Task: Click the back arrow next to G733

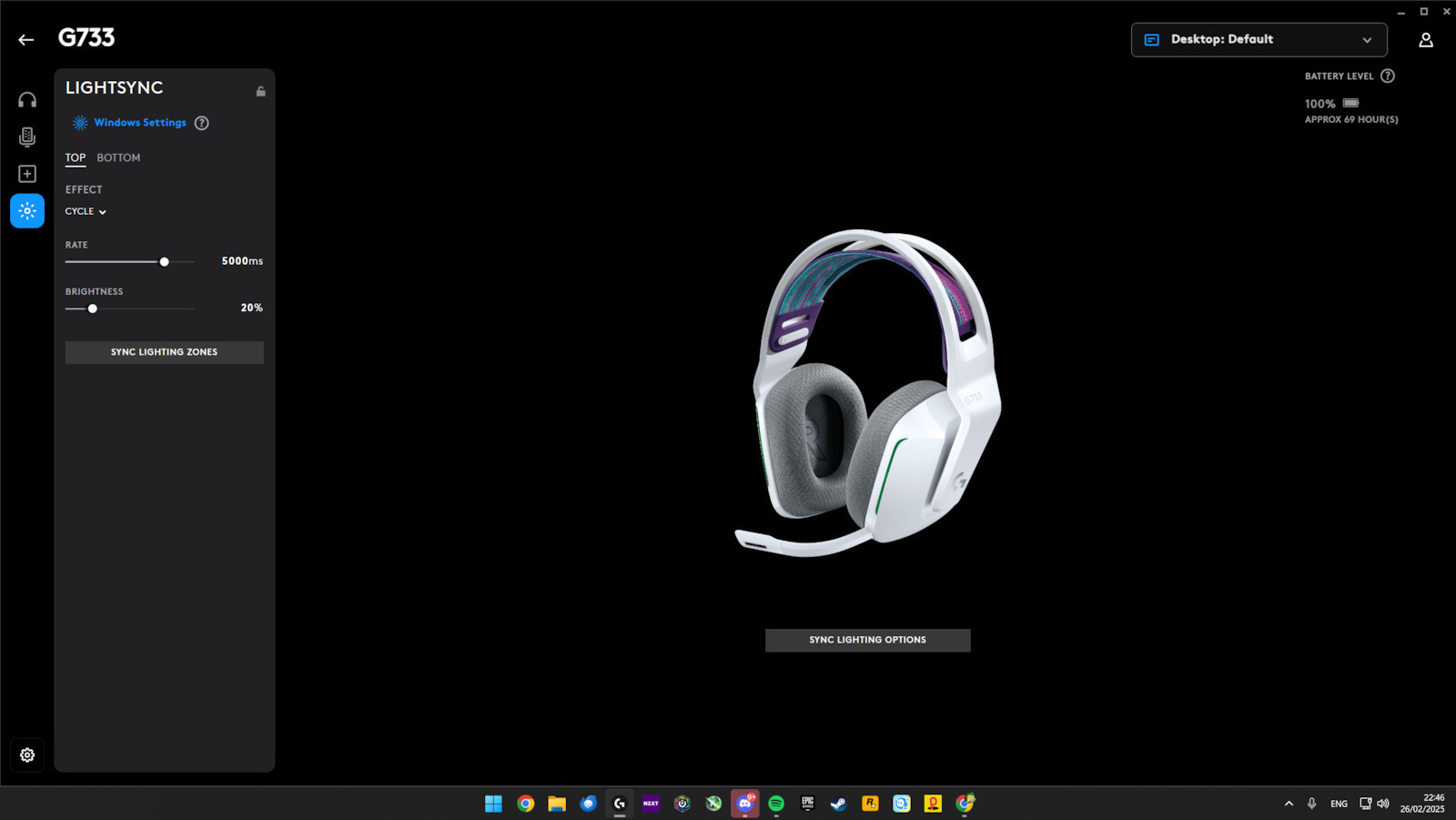Action: [x=25, y=39]
